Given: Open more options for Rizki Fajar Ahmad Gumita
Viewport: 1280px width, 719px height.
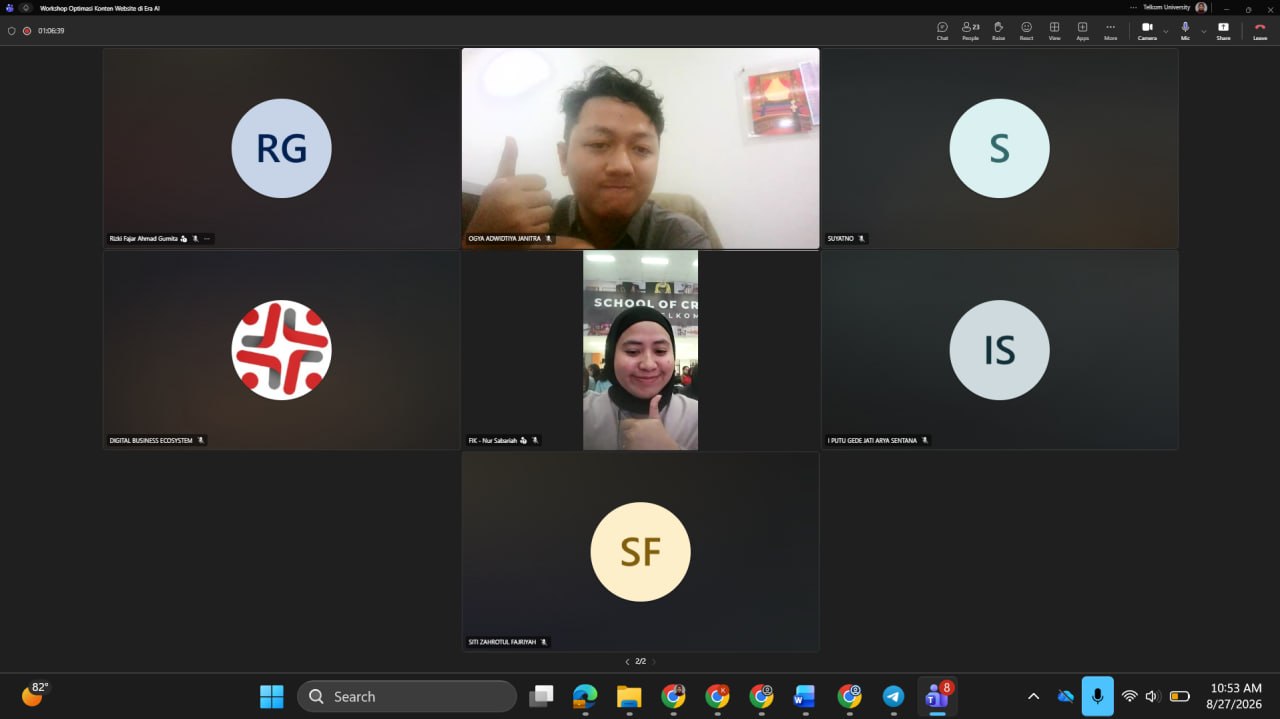Looking at the screenshot, I should click(207, 239).
